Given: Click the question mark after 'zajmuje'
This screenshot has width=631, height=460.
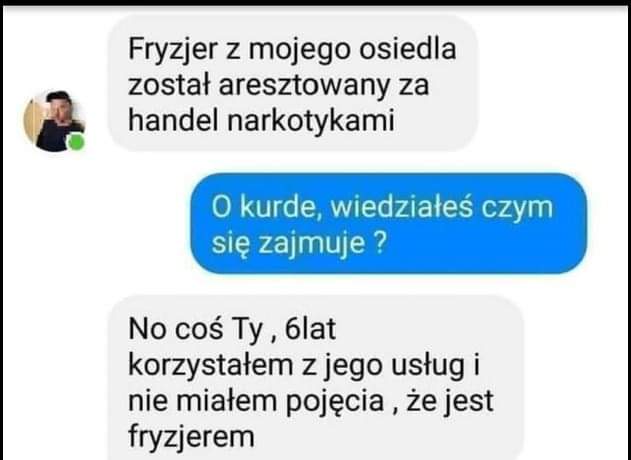Looking at the screenshot, I should click(380, 243).
